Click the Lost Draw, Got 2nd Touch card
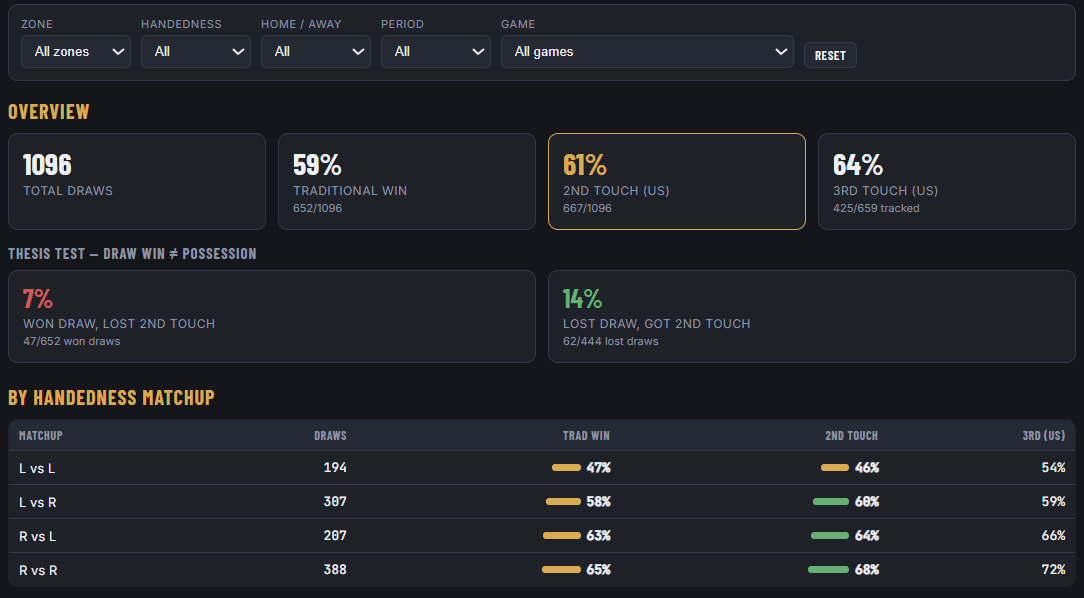 click(812, 317)
